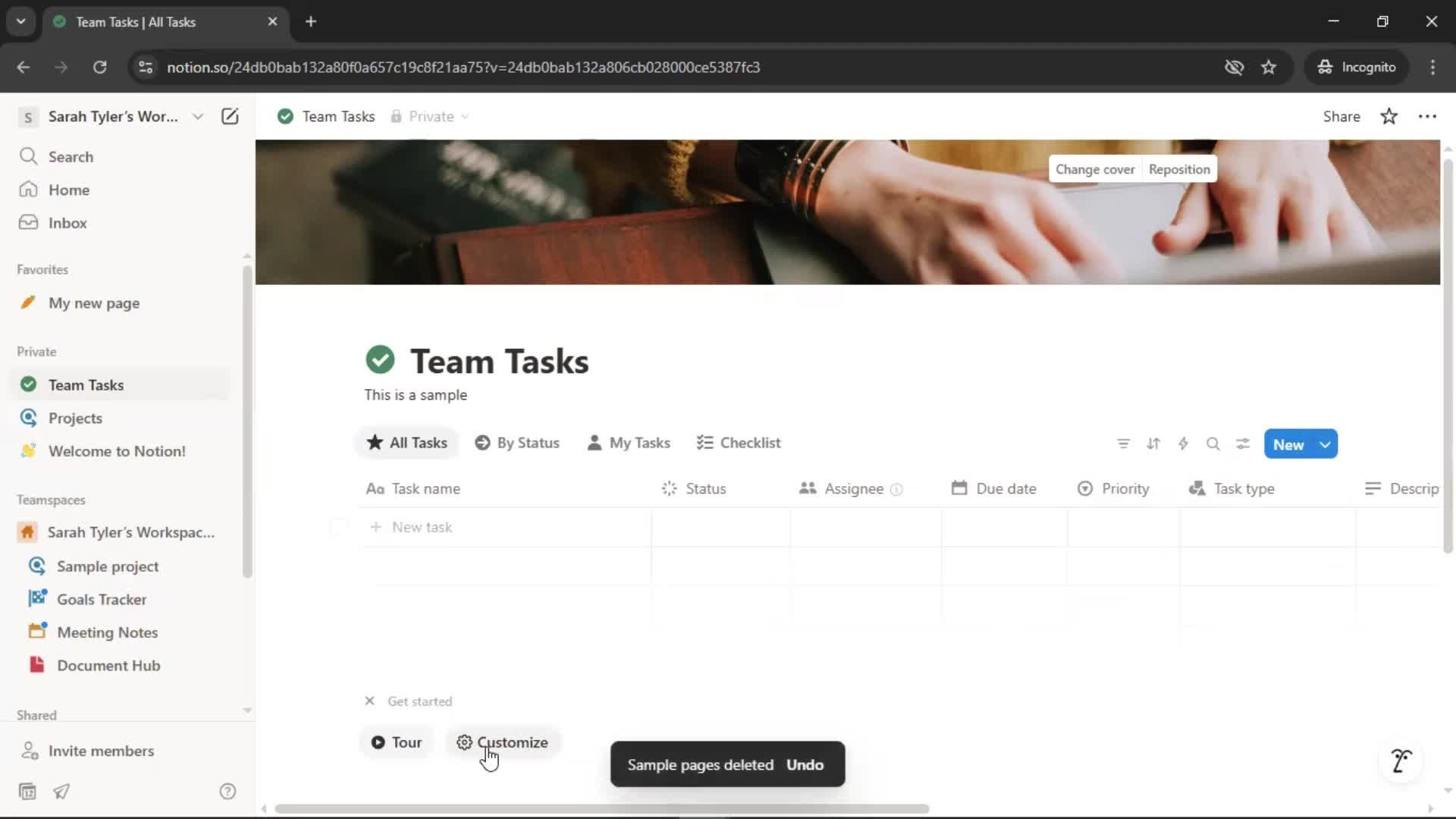Search the database with magnifier icon
The width and height of the screenshot is (1456, 819).
(1213, 444)
